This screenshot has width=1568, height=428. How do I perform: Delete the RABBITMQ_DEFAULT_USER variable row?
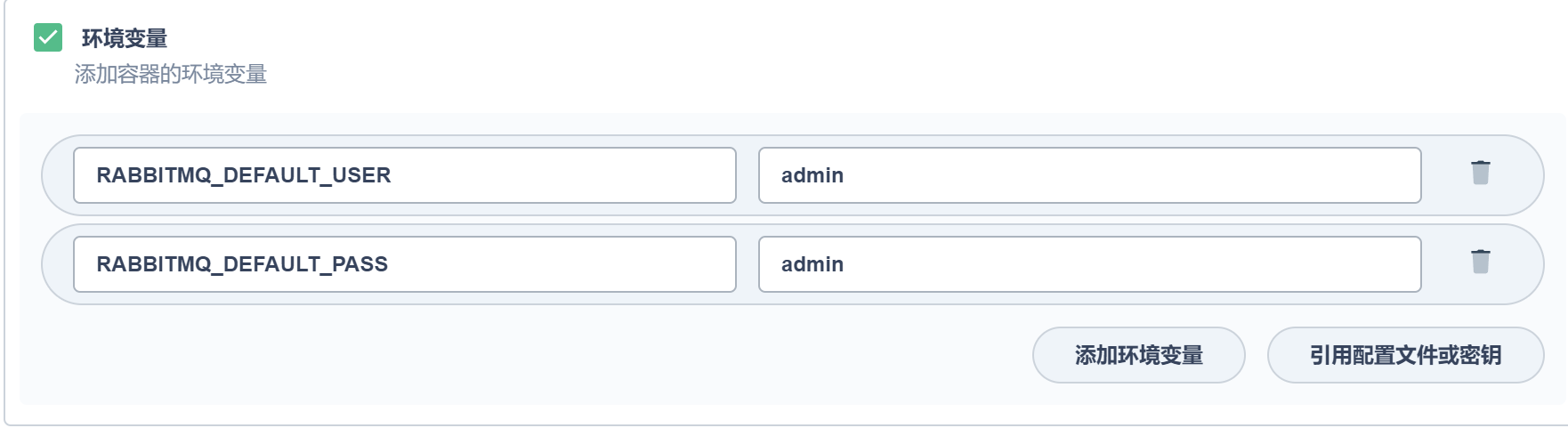(x=1480, y=173)
